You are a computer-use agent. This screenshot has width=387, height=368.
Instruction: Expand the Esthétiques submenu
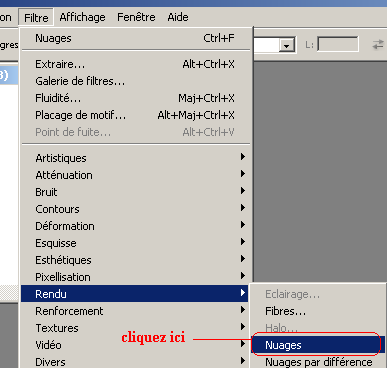pos(135,260)
